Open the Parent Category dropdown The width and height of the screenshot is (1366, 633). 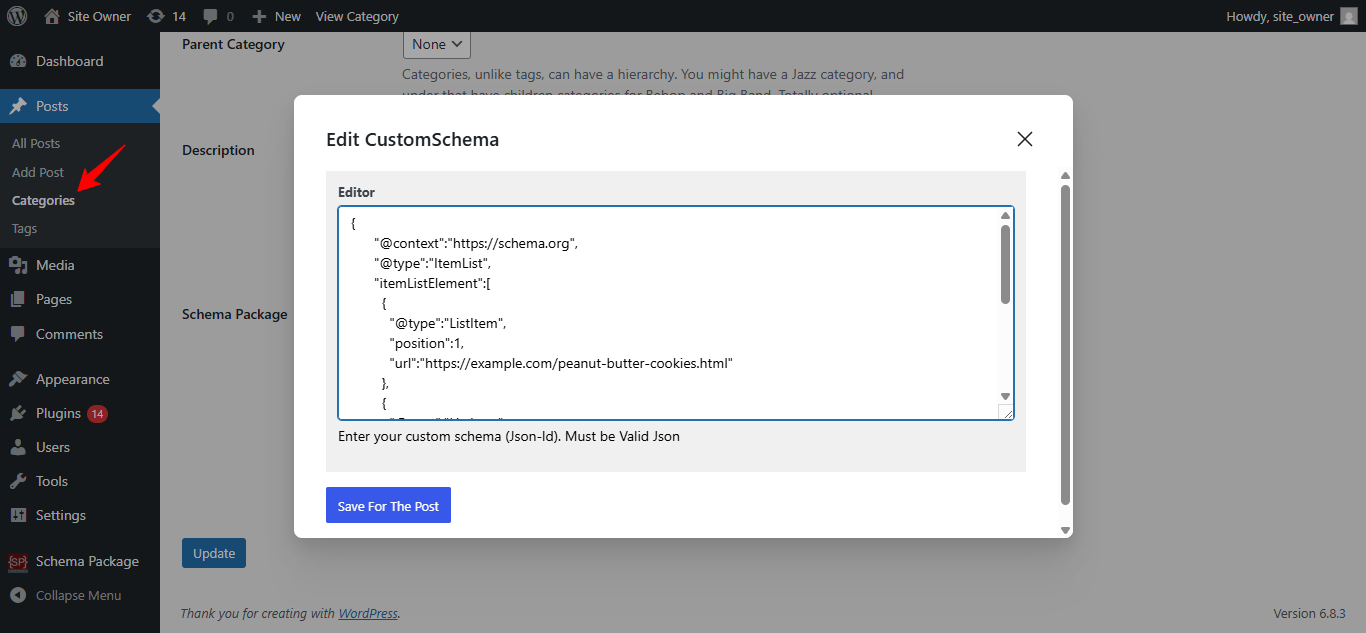(436, 44)
